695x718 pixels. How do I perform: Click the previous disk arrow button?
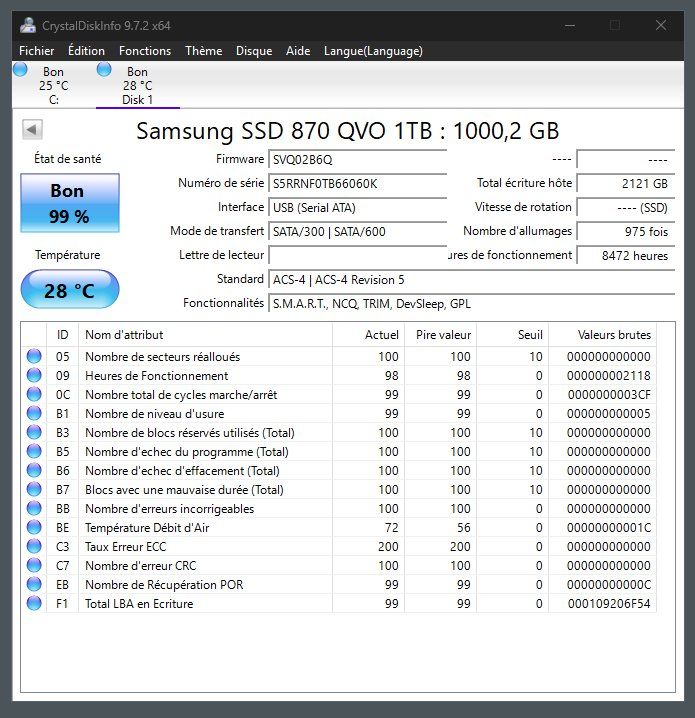(x=32, y=130)
